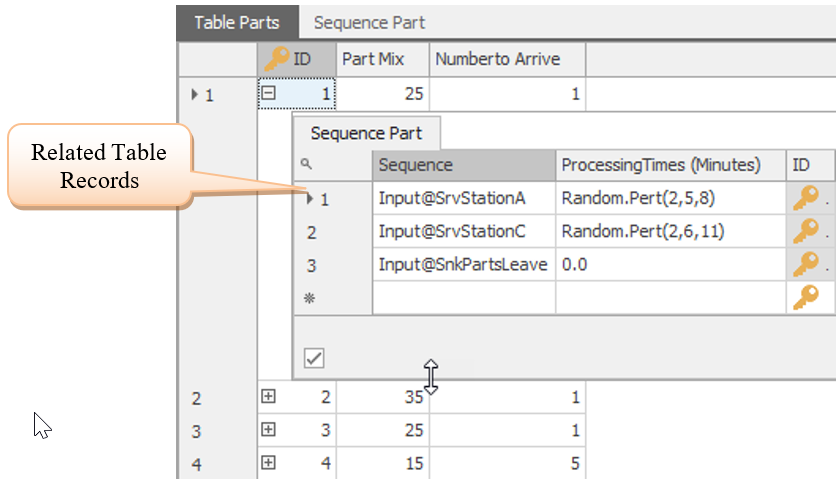Select nested row header 2

point(333,232)
